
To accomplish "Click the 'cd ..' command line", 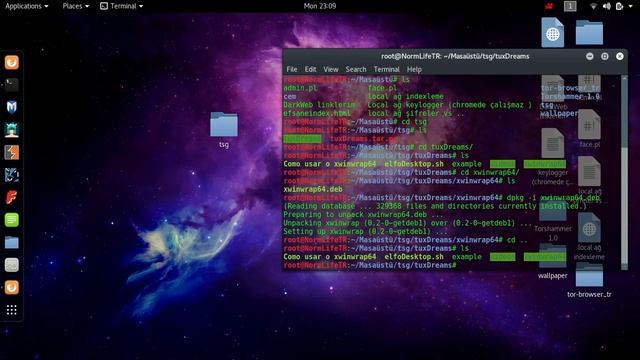I will pyautogui.click(x=405, y=240).
